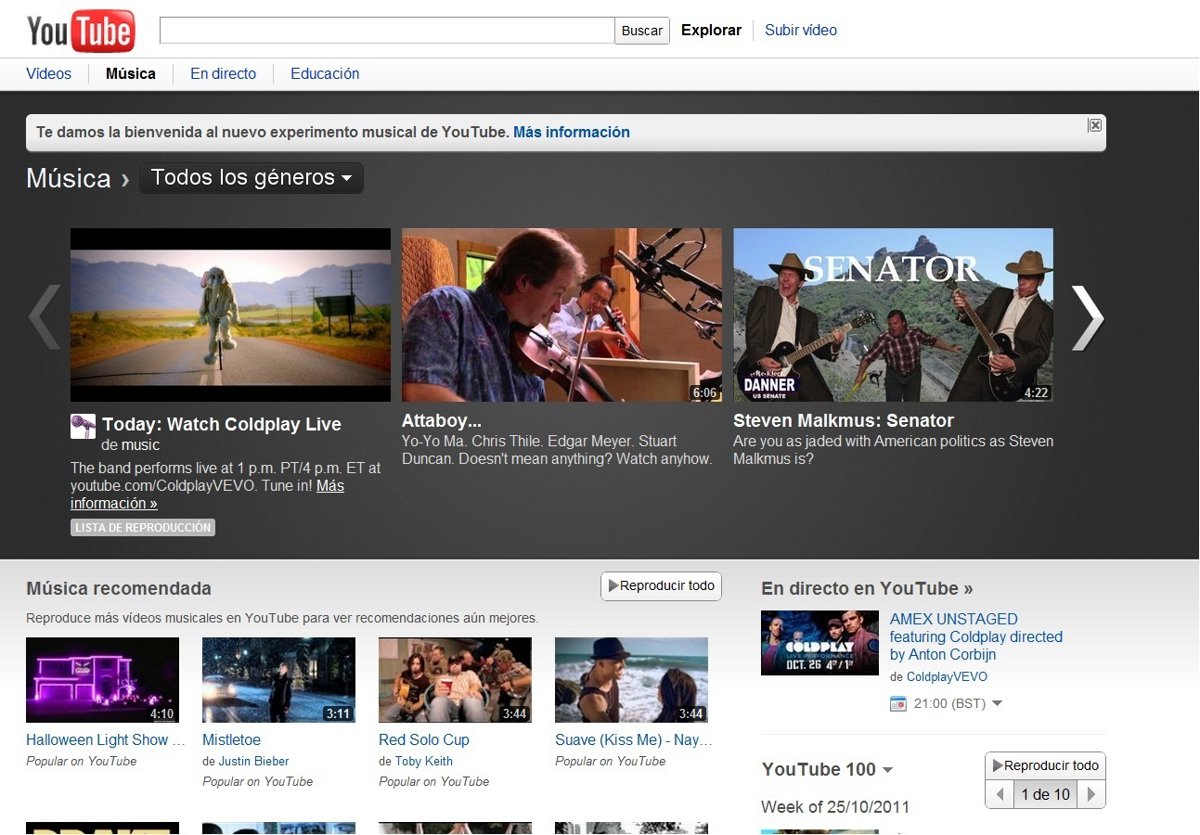1200x835 pixels.
Task: Go to the previous carousel slide
Action: pos(45,317)
